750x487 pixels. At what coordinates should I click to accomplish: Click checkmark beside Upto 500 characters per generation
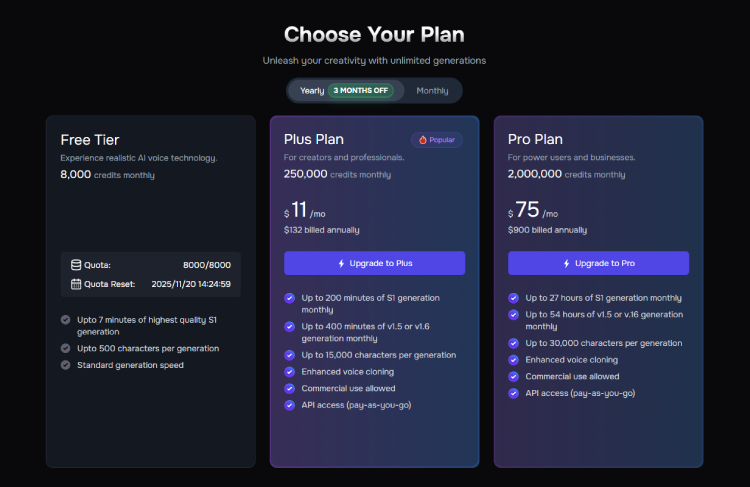pyautogui.click(x=65, y=348)
